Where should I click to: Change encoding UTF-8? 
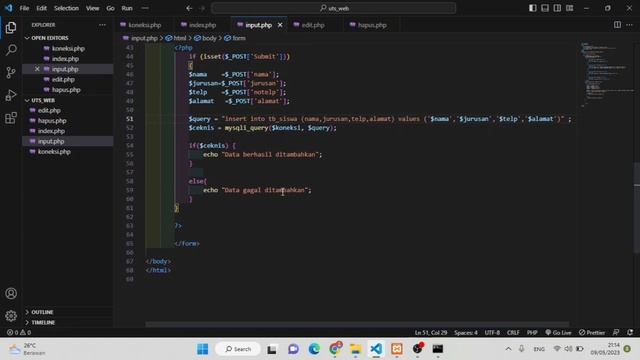492,332
